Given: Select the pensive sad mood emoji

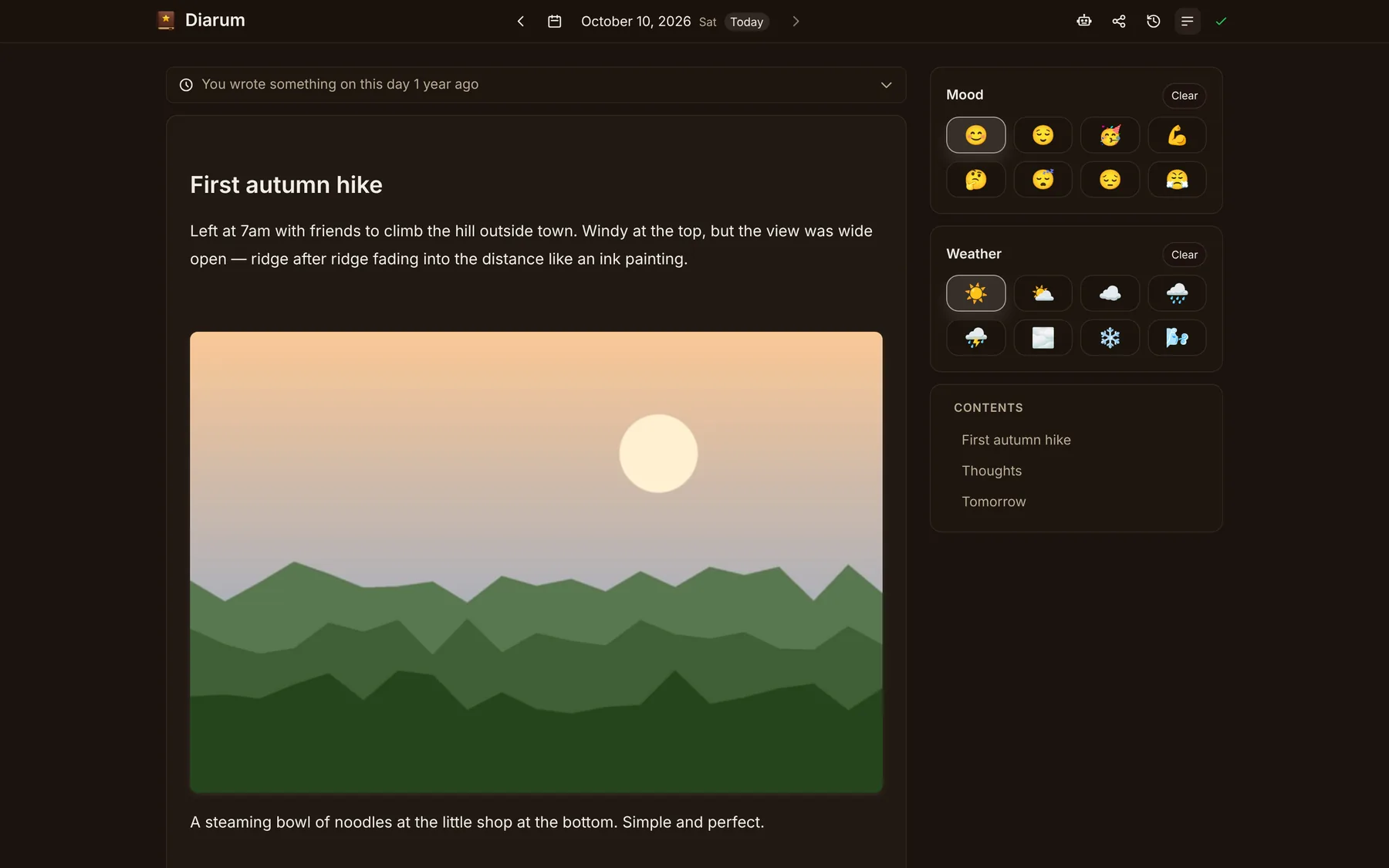Looking at the screenshot, I should click(1110, 180).
